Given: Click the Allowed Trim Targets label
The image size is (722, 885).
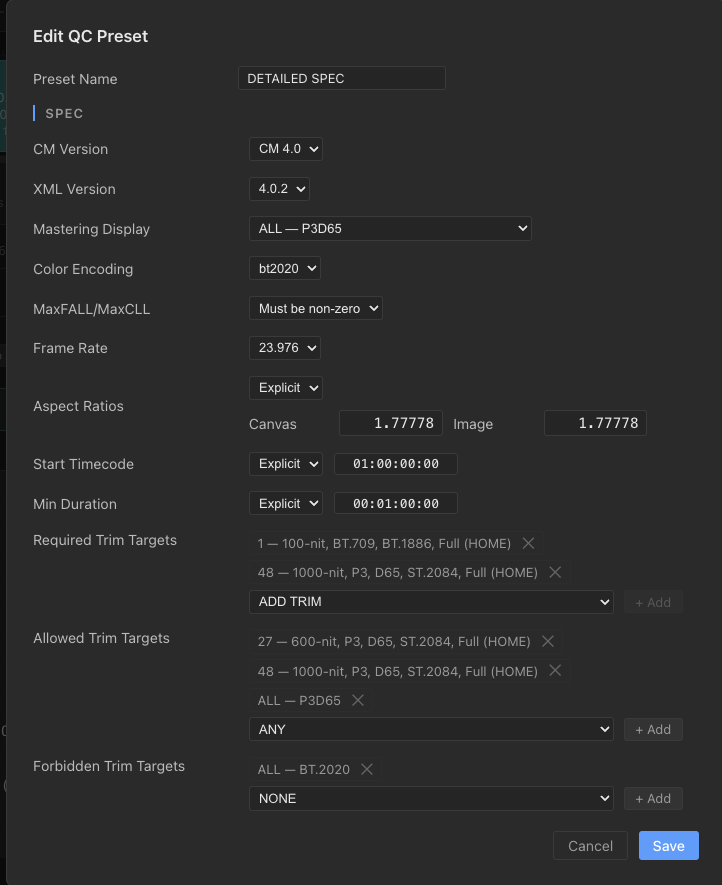Looking at the screenshot, I should [101, 638].
